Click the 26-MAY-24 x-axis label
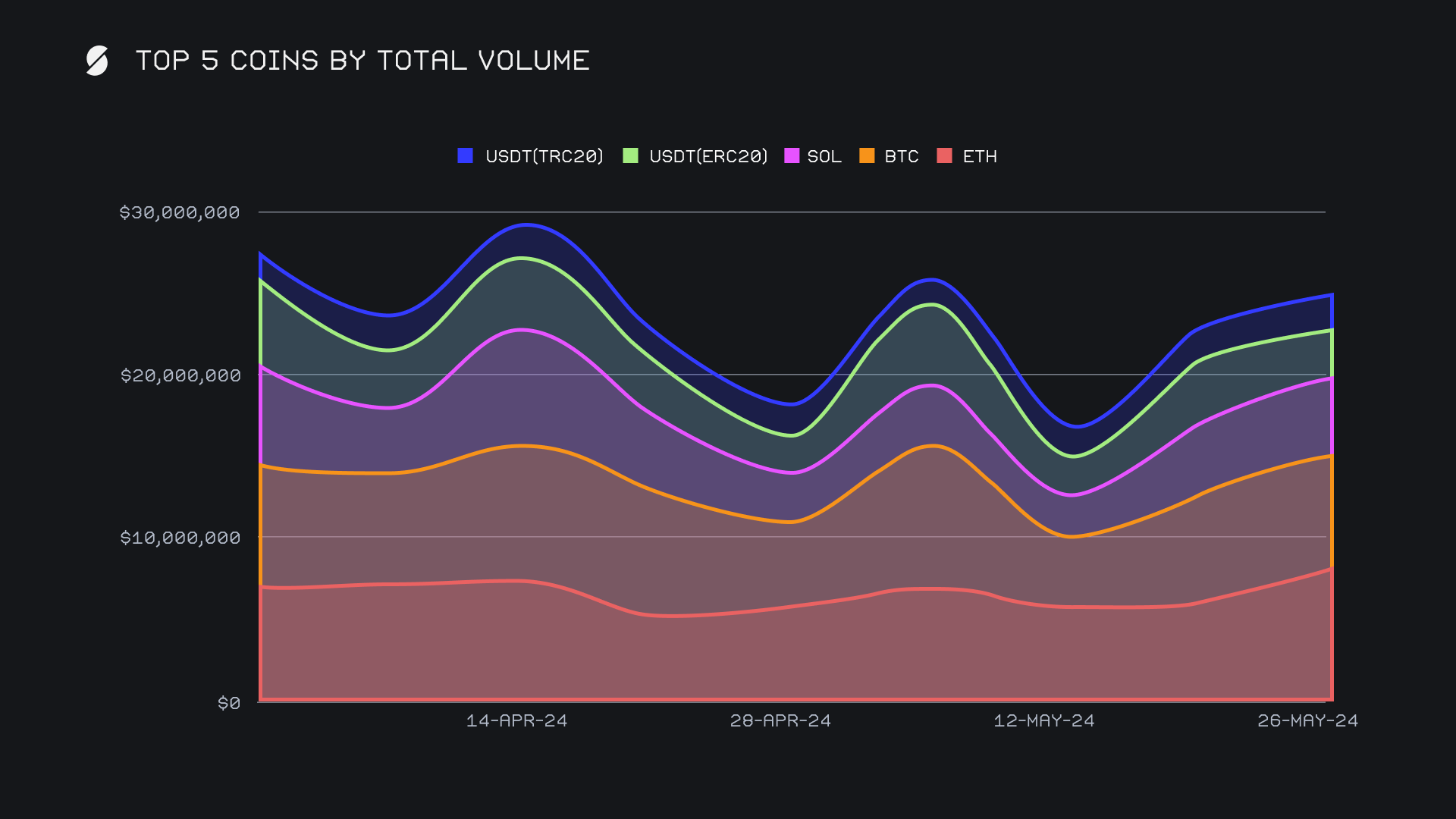Image resolution: width=1456 pixels, height=819 pixels. [x=1307, y=720]
